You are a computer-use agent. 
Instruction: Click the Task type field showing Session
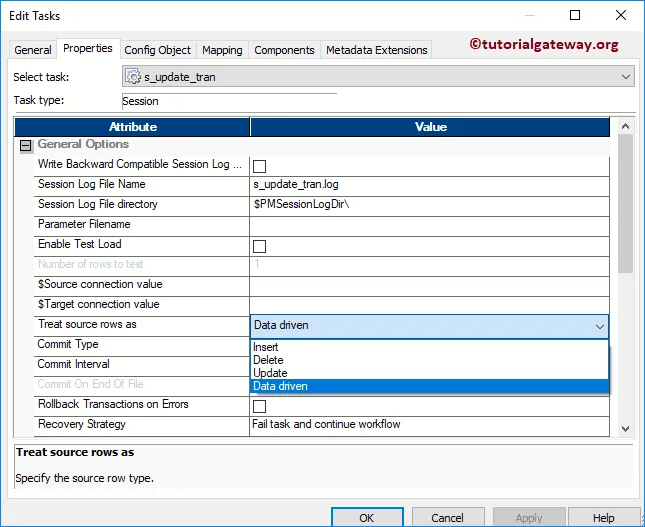pyautogui.click(x=229, y=101)
